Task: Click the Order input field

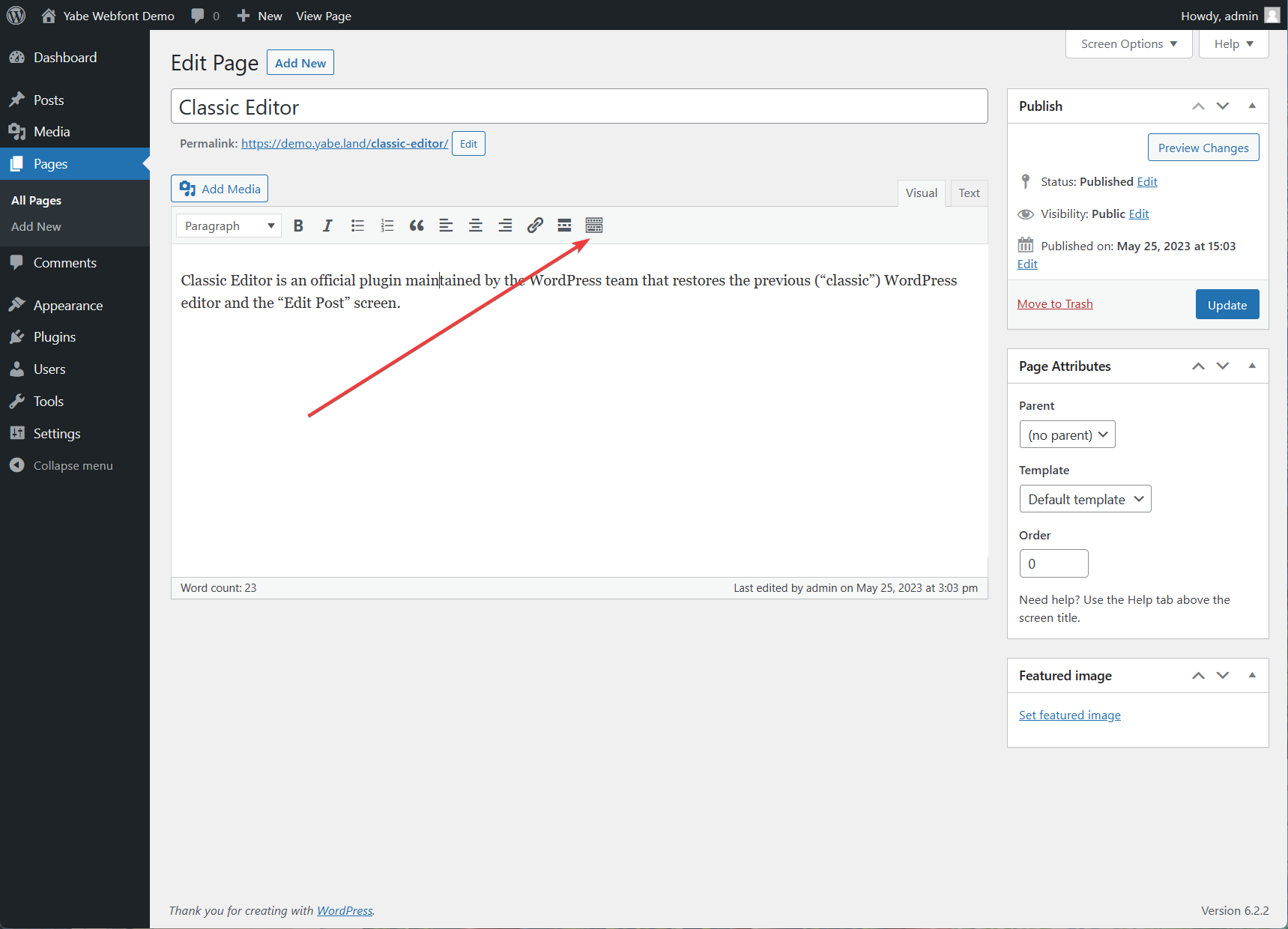Action: 1053,563
